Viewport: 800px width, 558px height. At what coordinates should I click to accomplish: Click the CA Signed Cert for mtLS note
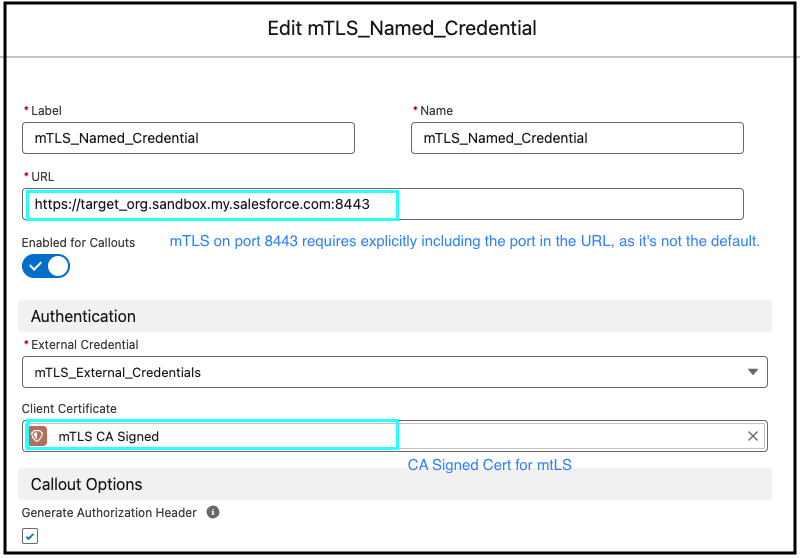click(x=489, y=465)
